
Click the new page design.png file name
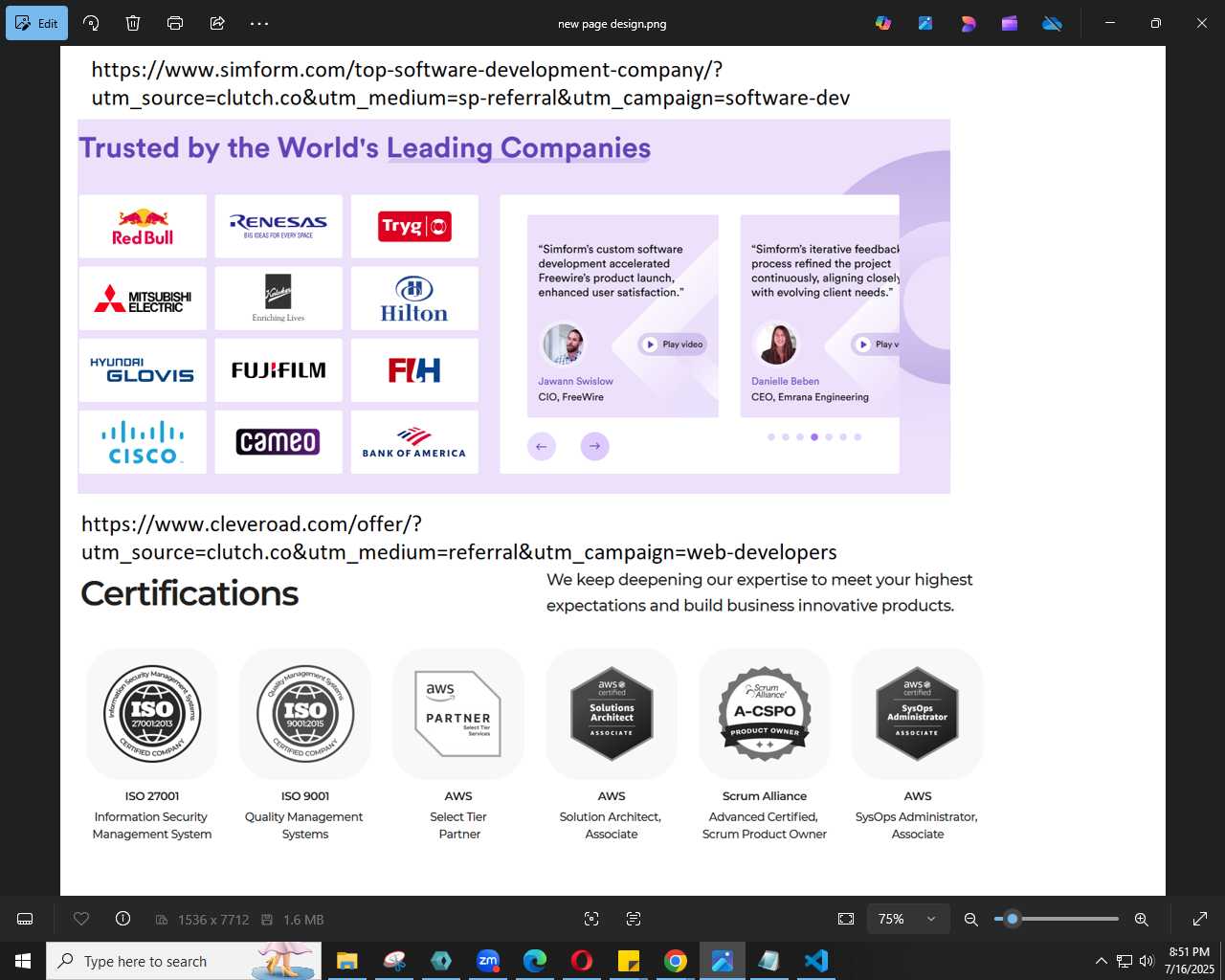[612, 24]
